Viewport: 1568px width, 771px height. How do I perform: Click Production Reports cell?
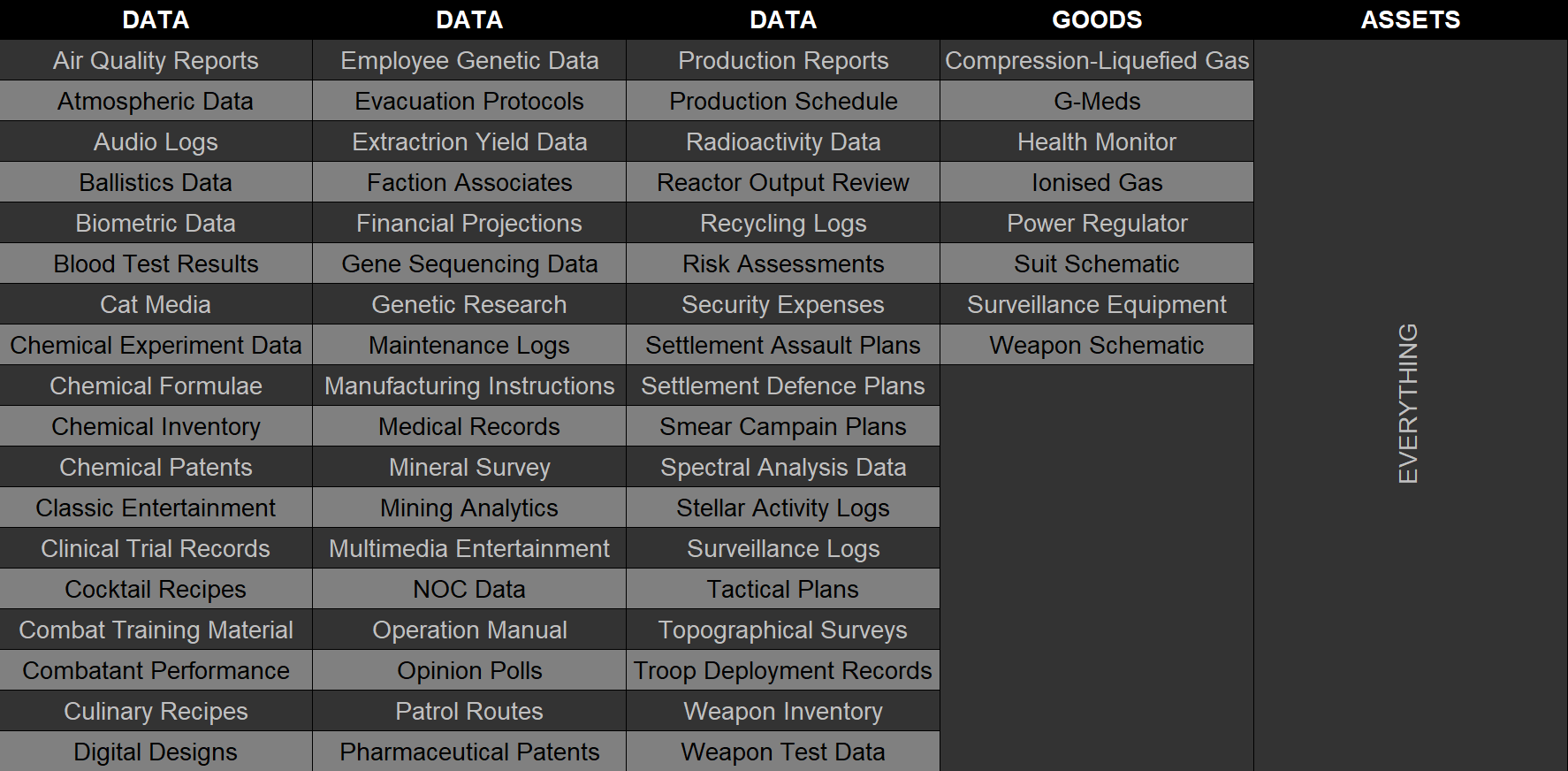[x=783, y=60]
